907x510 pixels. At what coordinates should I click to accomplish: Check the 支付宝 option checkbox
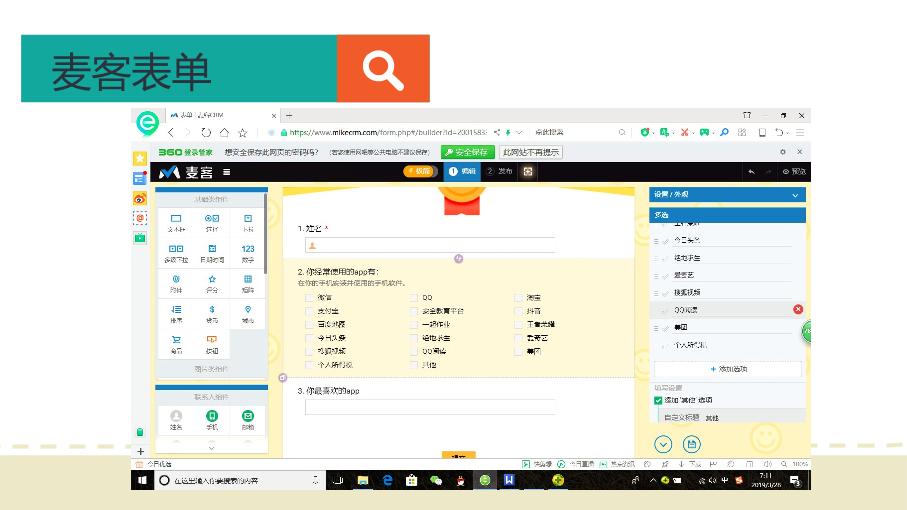(x=309, y=311)
